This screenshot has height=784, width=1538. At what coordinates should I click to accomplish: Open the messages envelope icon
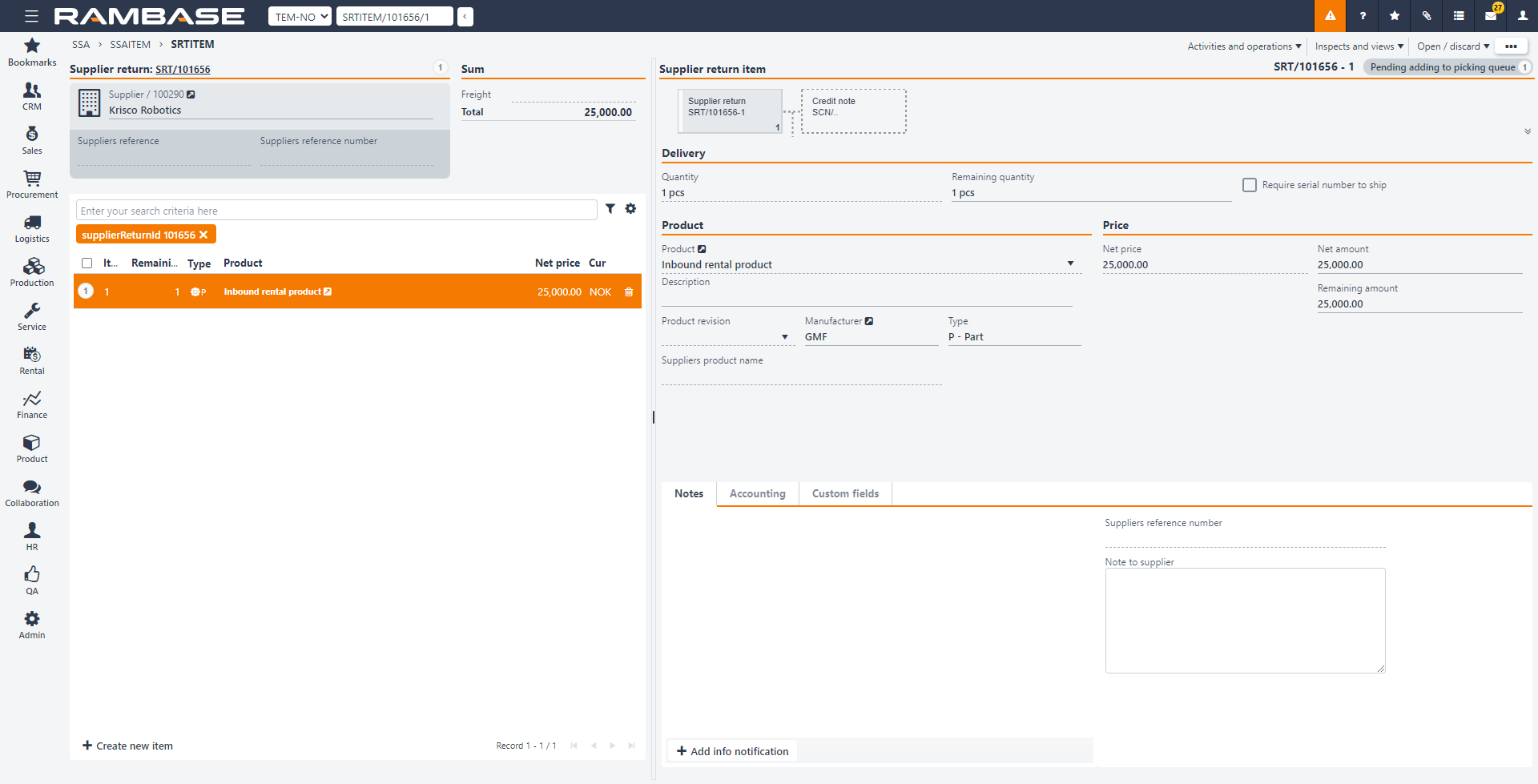point(1490,16)
